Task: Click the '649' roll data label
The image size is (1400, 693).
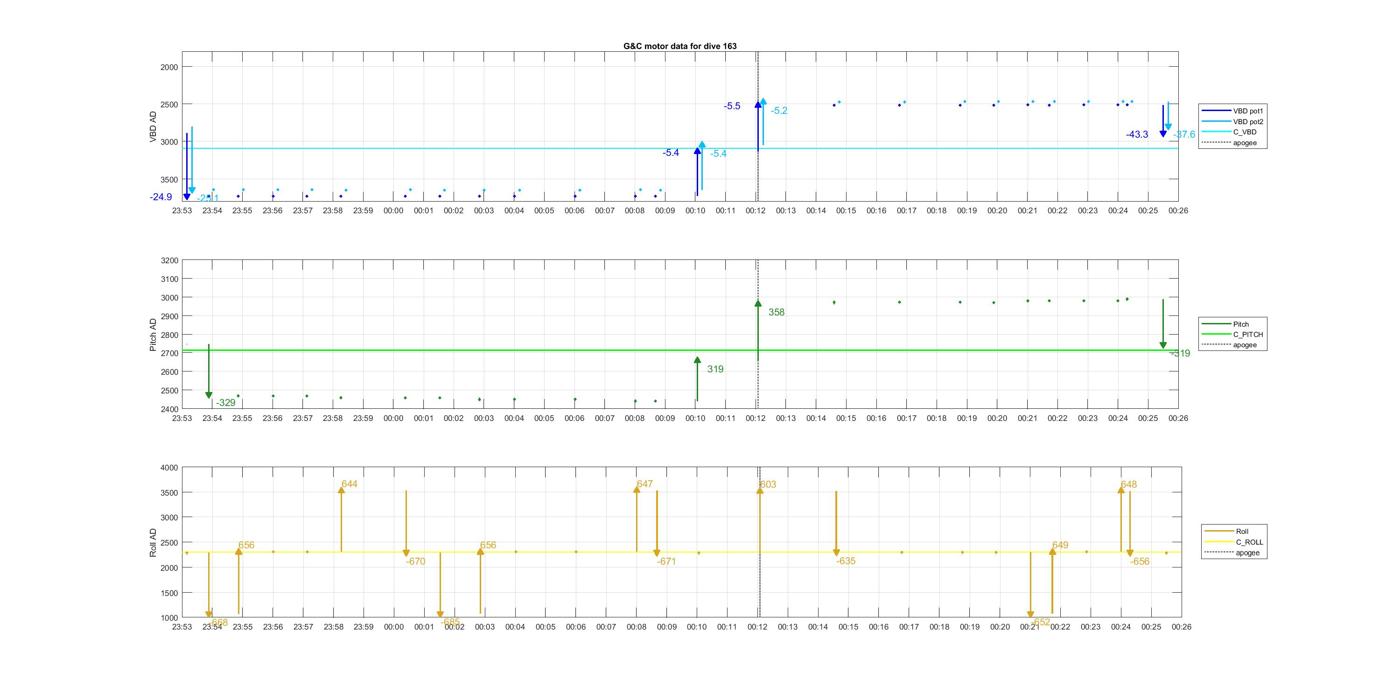Action: pyautogui.click(x=1060, y=546)
